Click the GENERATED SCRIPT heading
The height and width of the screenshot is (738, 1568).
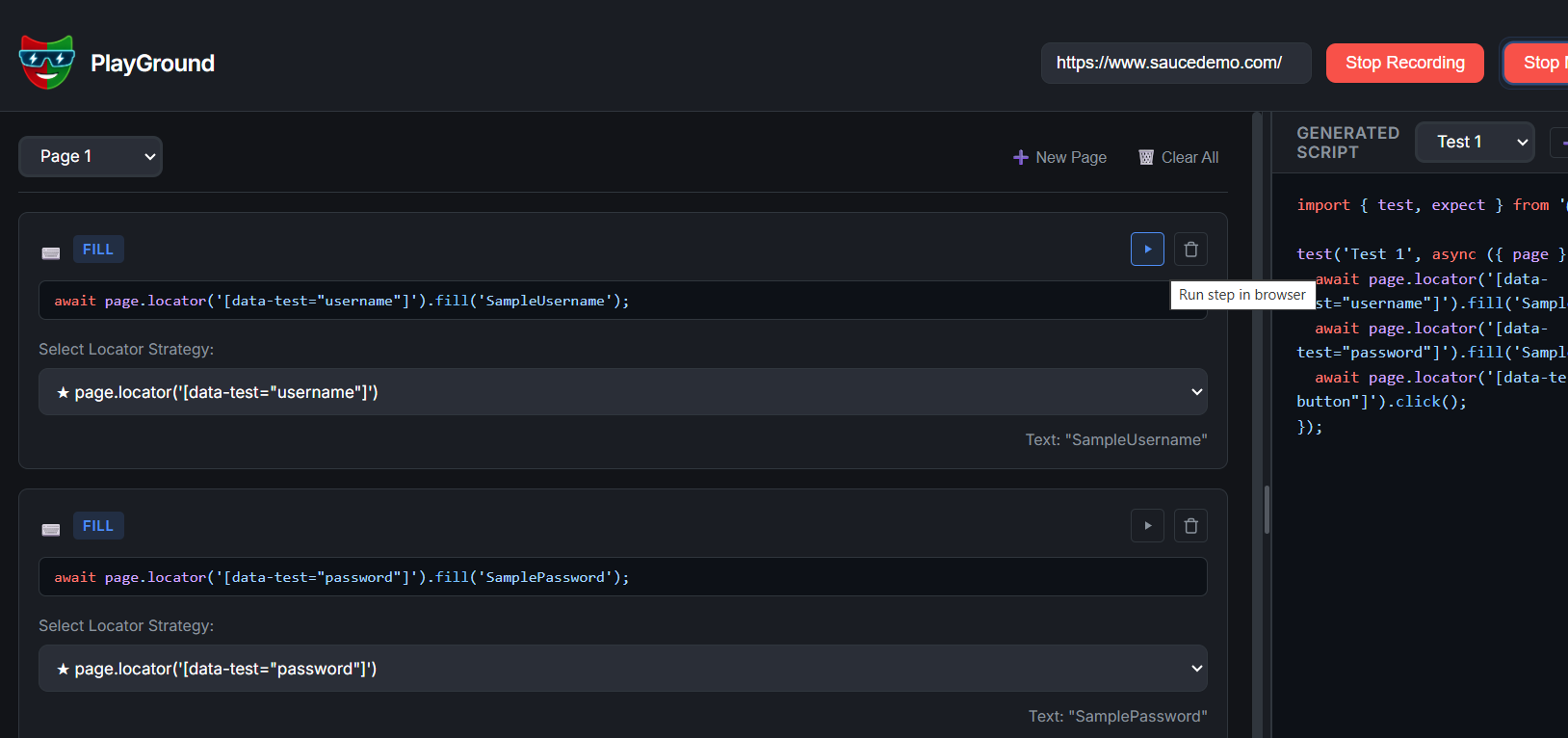click(x=1347, y=143)
